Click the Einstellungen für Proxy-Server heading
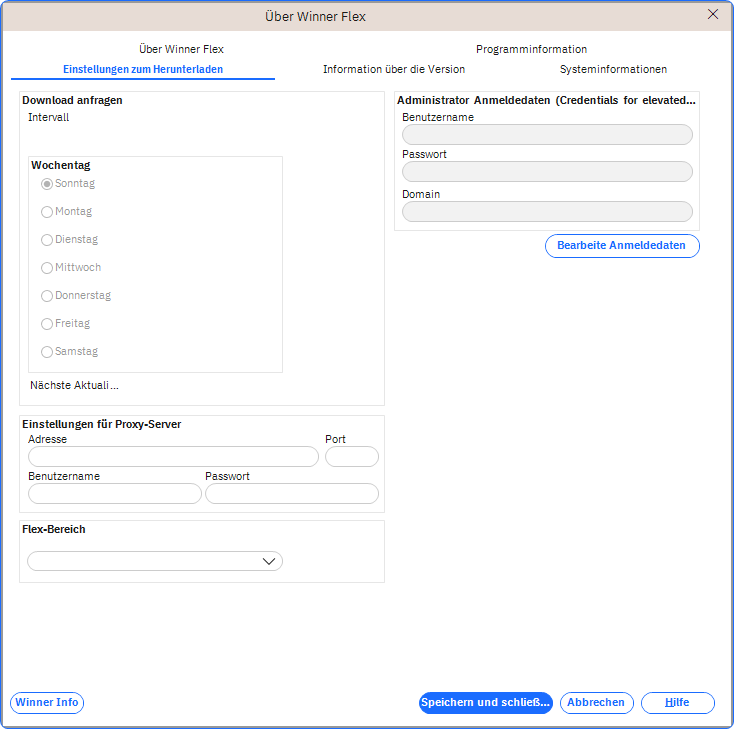This screenshot has height=729, width=734. point(102,424)
